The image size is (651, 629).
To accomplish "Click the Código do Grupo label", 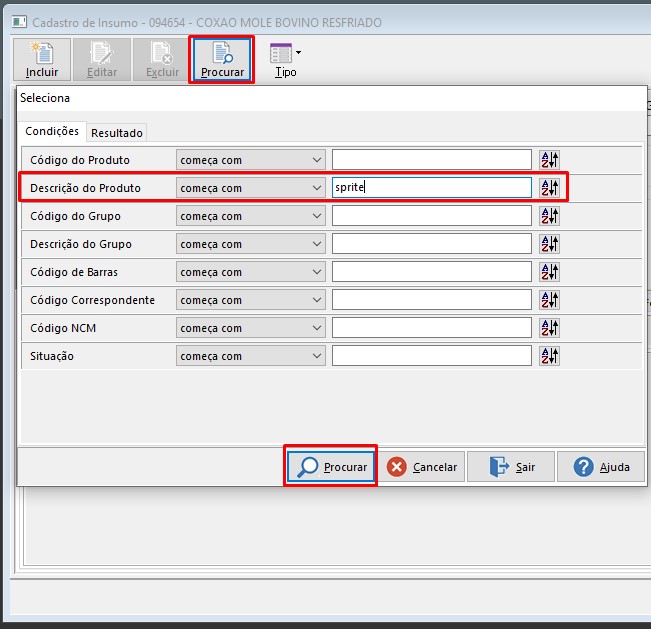I will tap(75, 216).
